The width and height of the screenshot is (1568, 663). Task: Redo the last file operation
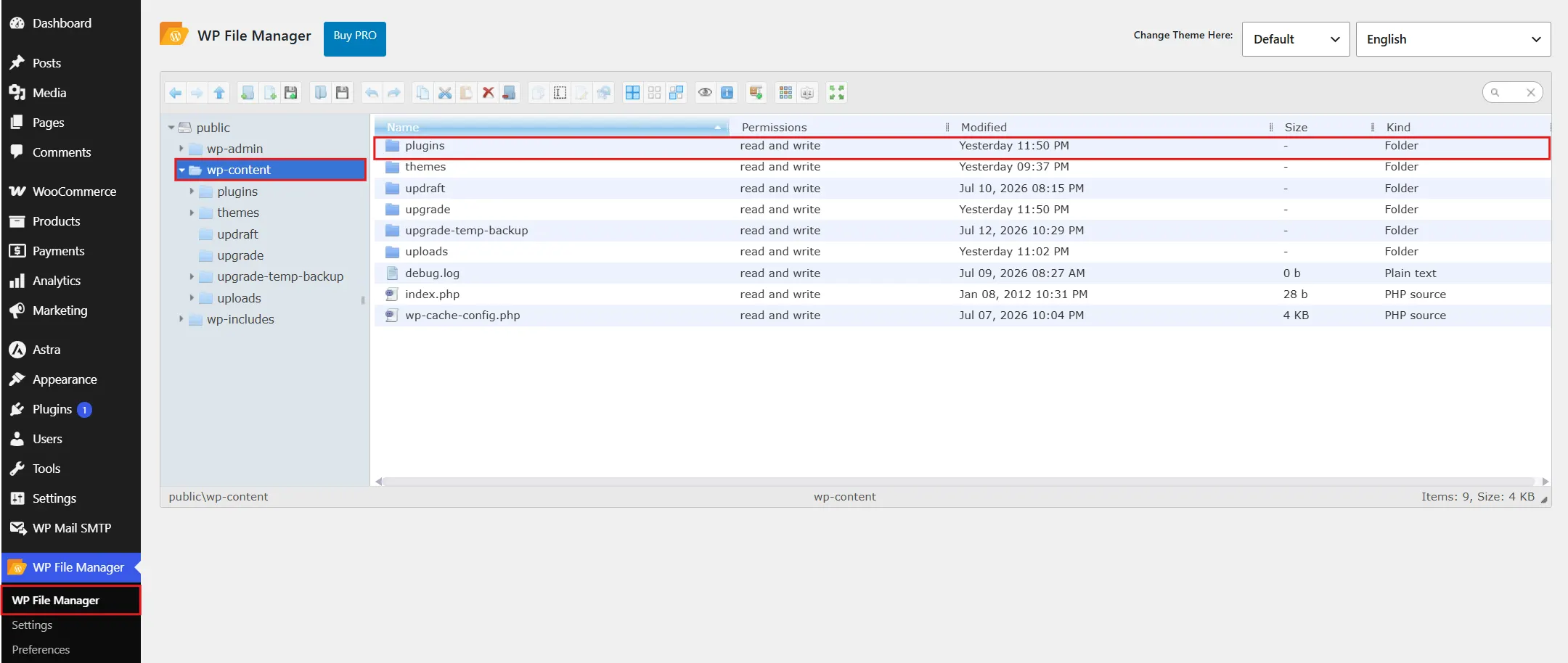(393, 93)
